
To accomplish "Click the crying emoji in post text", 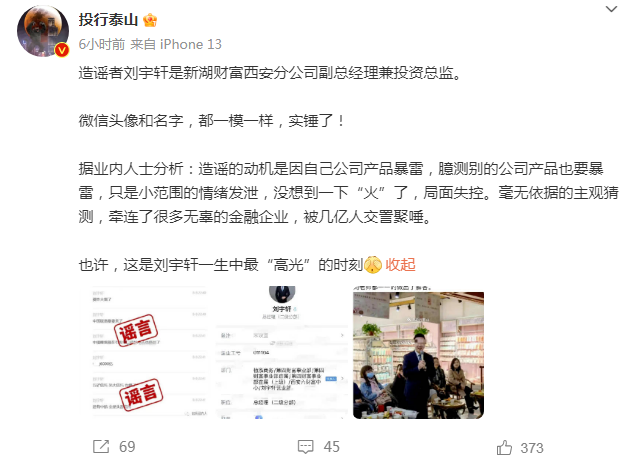I will click(x=373, y=265).
